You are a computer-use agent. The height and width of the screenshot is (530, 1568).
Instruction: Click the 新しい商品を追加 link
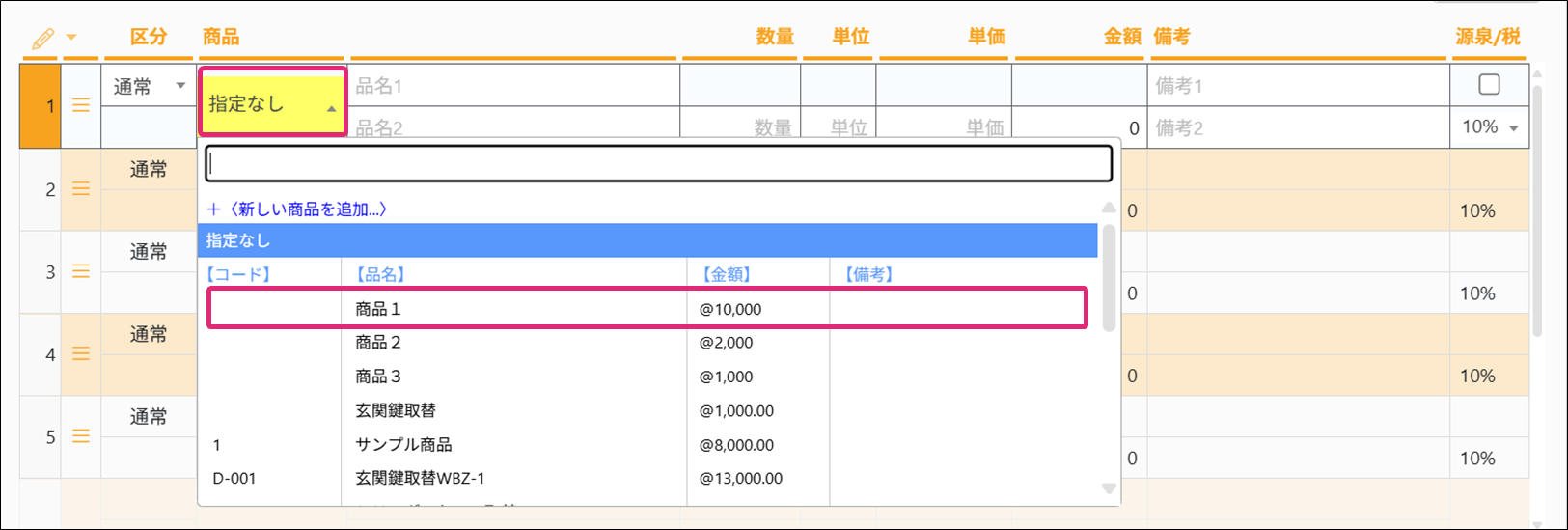pyautogui.click(x=297, y=209)
